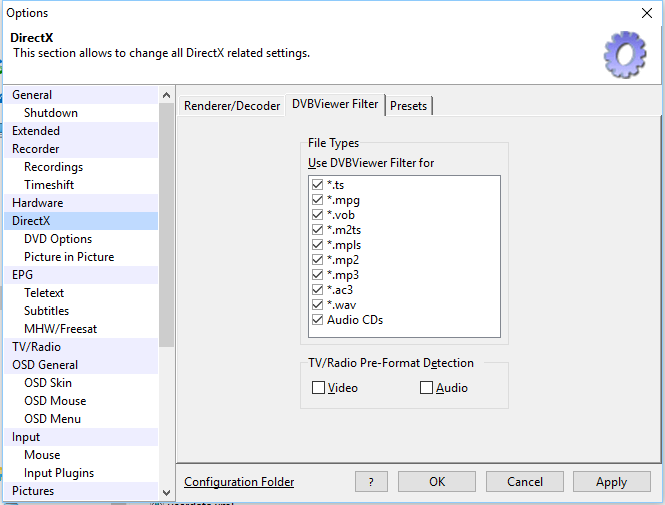Apply the settings with Apply button

tap(611, 482)
